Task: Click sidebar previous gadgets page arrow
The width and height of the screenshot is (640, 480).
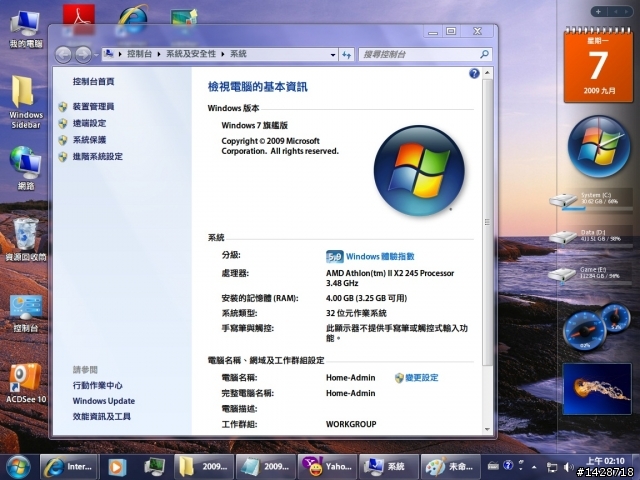Action: (615, 12)
